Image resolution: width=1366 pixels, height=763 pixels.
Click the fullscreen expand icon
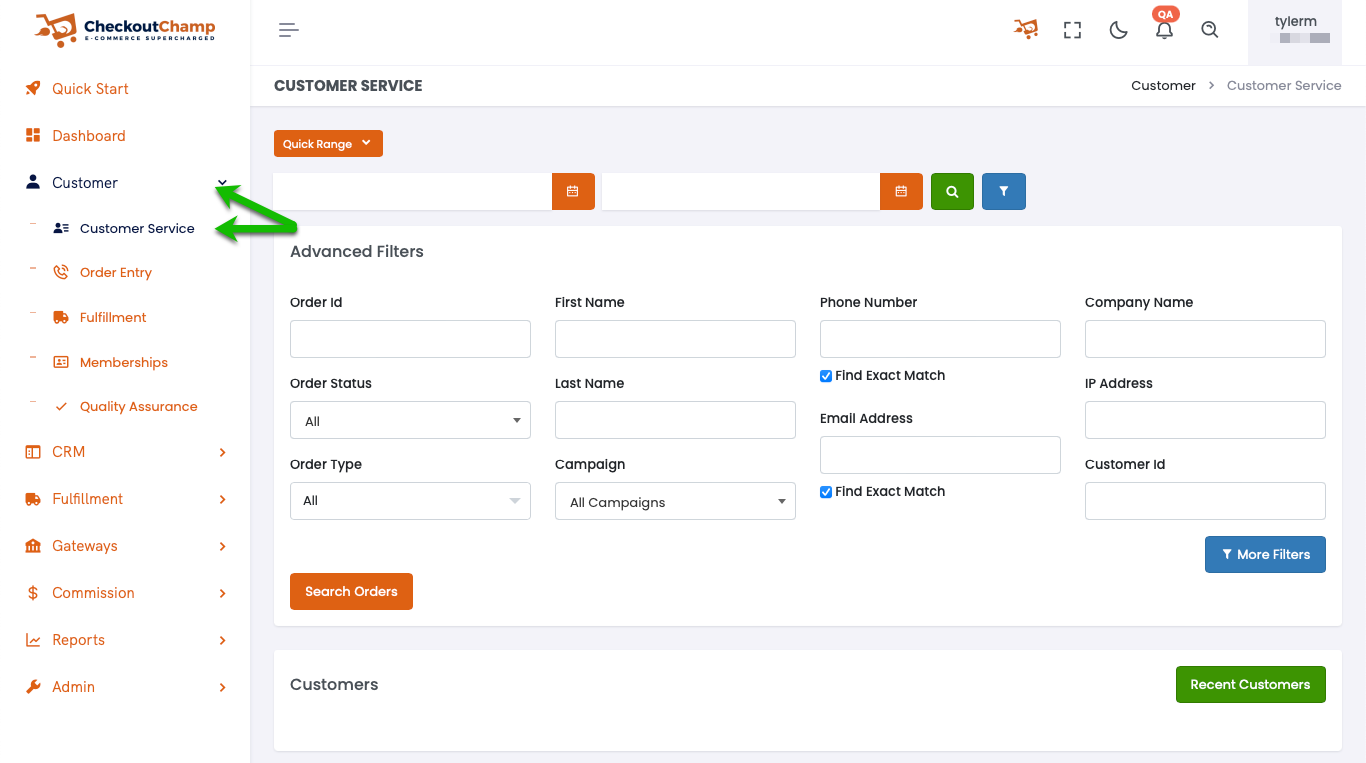[1072, 30]
